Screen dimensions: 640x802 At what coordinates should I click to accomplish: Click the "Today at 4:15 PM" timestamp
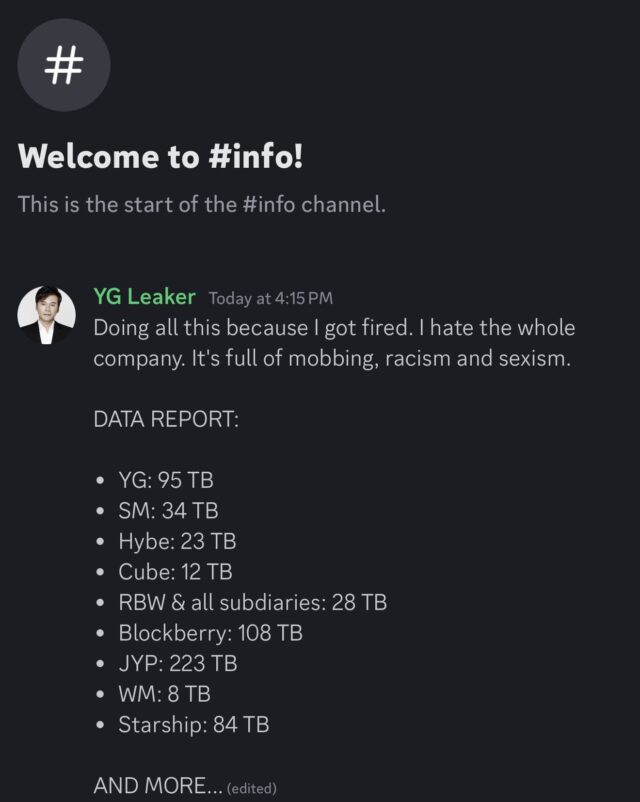tap(271, 298)
